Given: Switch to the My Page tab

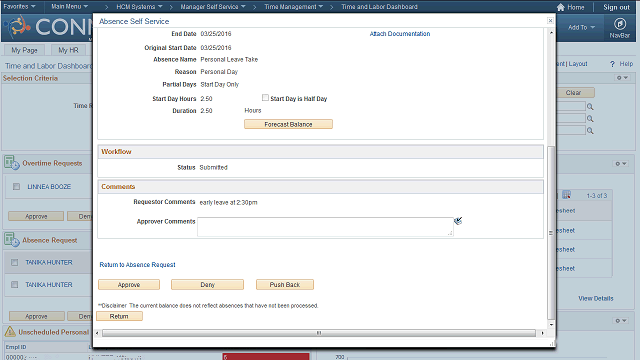Looking at the screenshot, I should (x=24, y=50).
